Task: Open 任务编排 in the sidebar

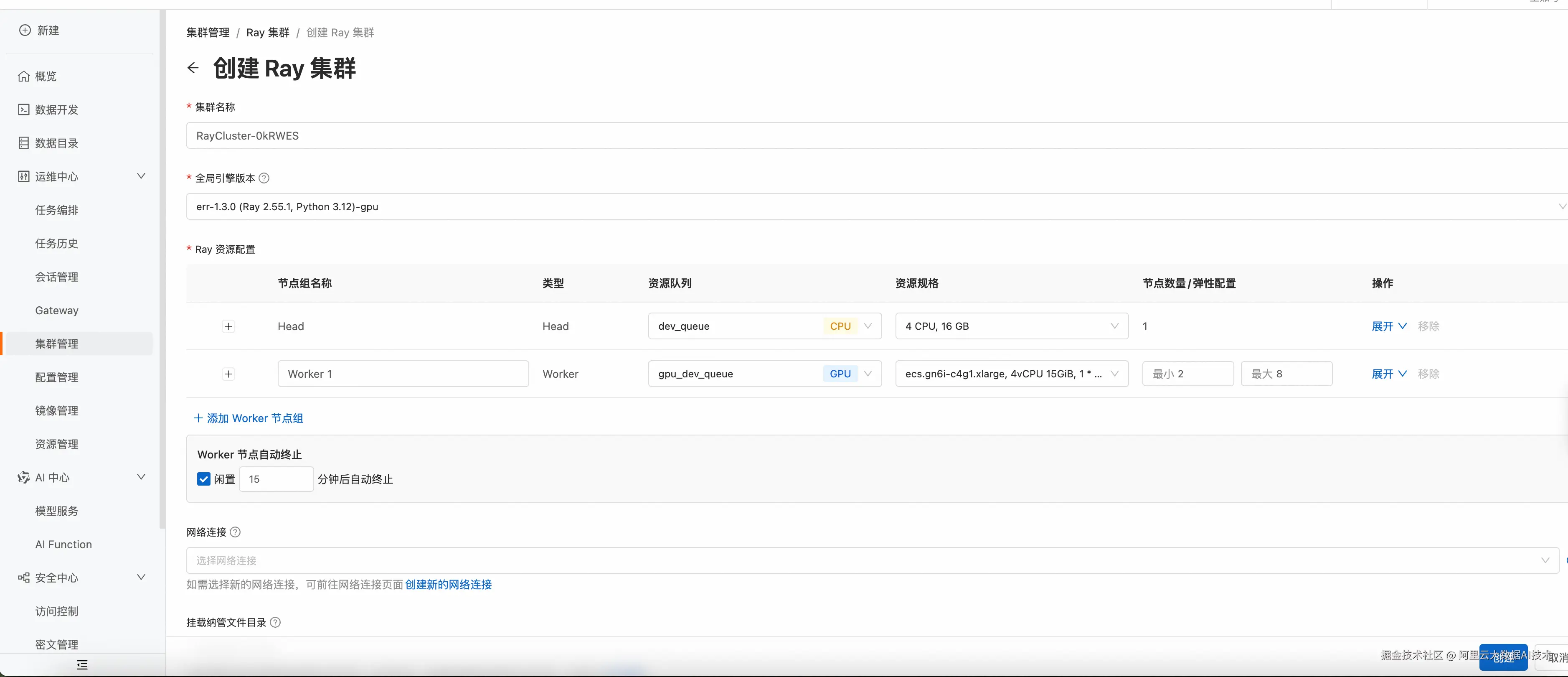Action: click(57, 210)
